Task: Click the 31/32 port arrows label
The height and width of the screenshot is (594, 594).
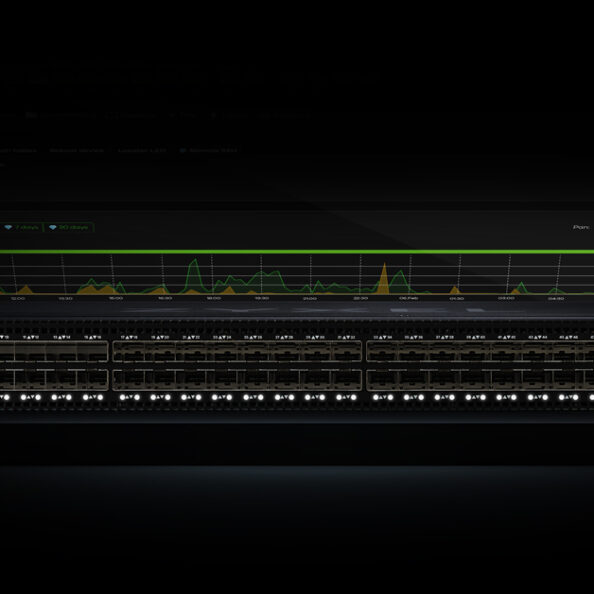Action: click(x=346, y=337)
